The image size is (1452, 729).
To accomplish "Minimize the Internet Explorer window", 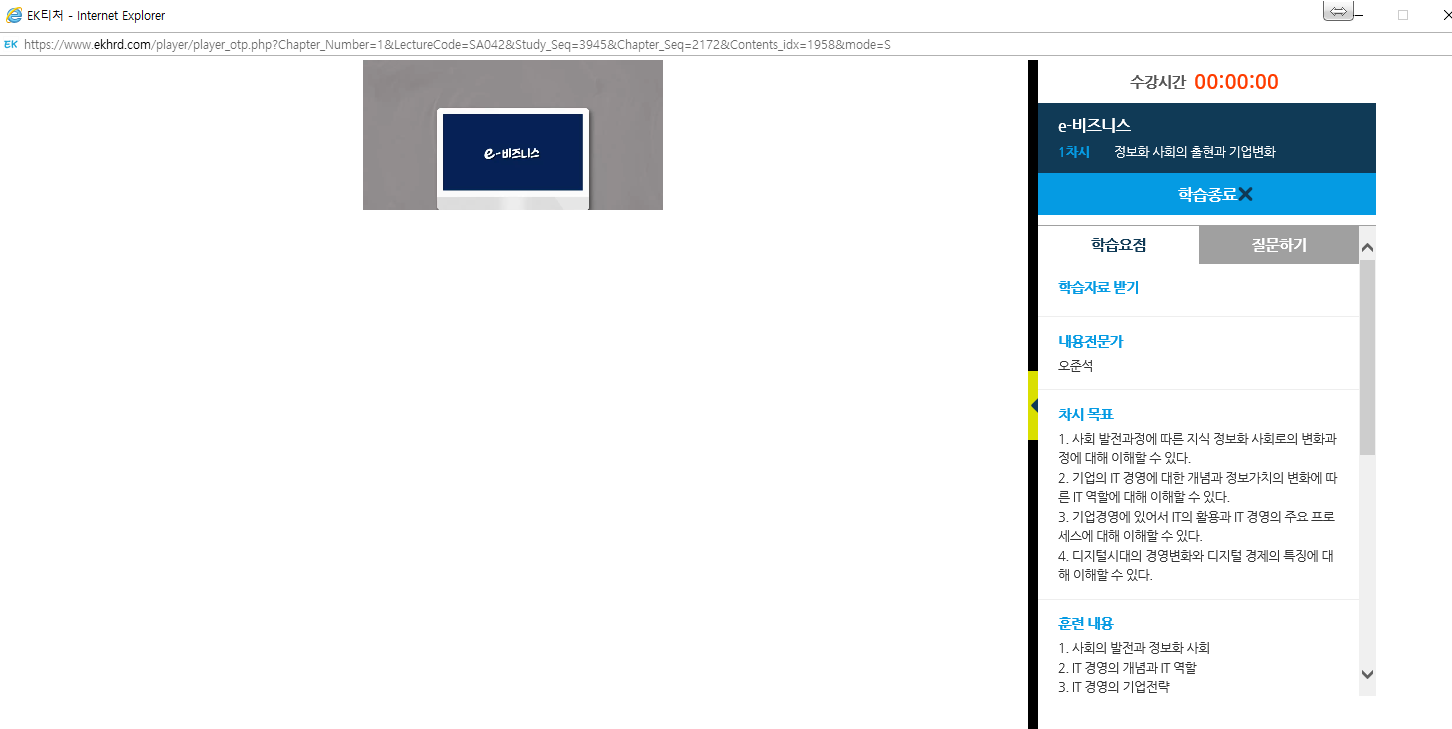I will (x=1358, y=15).
